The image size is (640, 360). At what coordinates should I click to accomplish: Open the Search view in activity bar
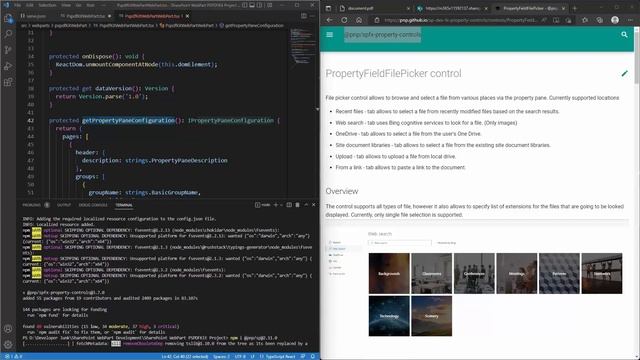point(8,34)
